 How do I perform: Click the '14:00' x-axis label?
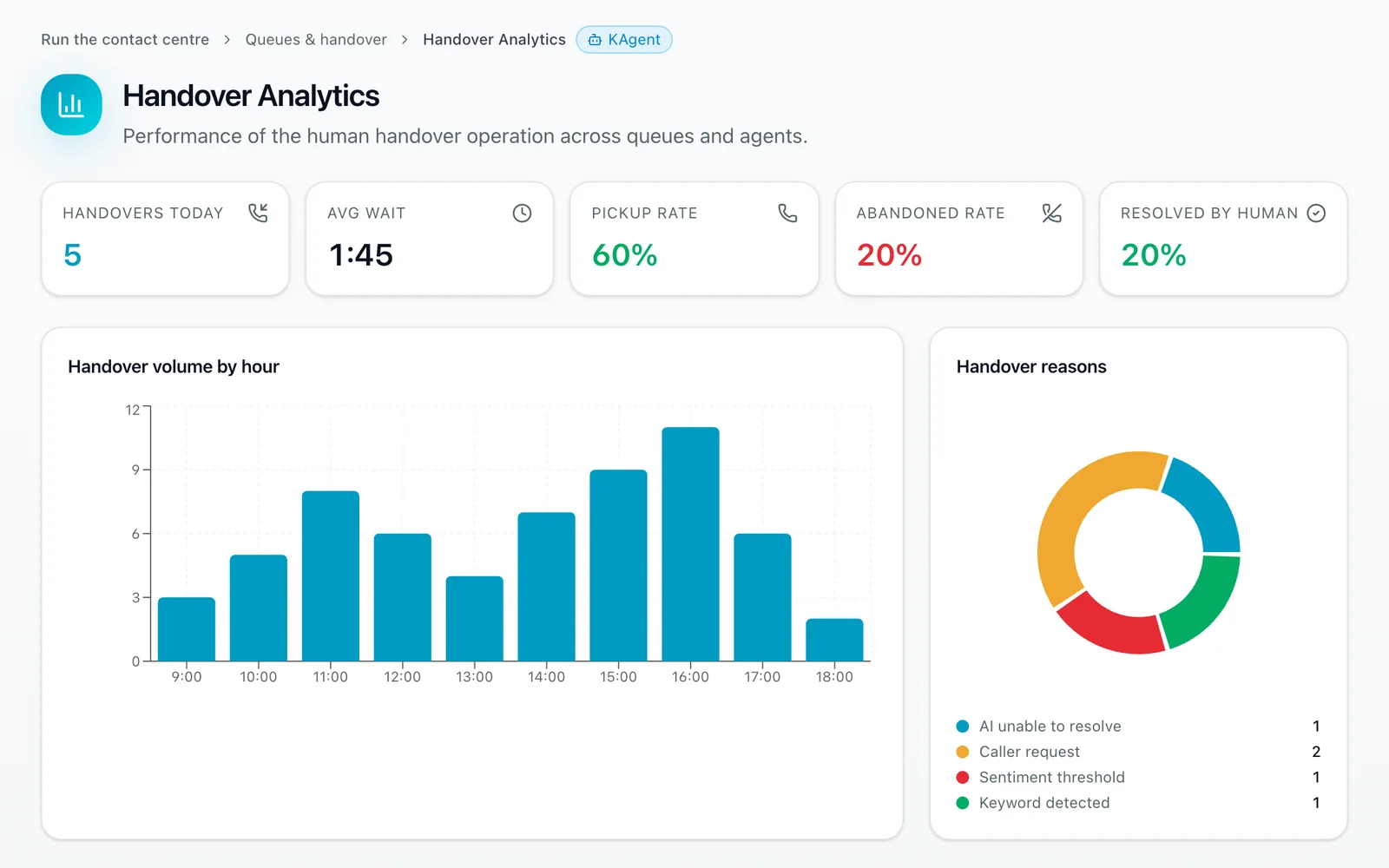pos(546,677)
